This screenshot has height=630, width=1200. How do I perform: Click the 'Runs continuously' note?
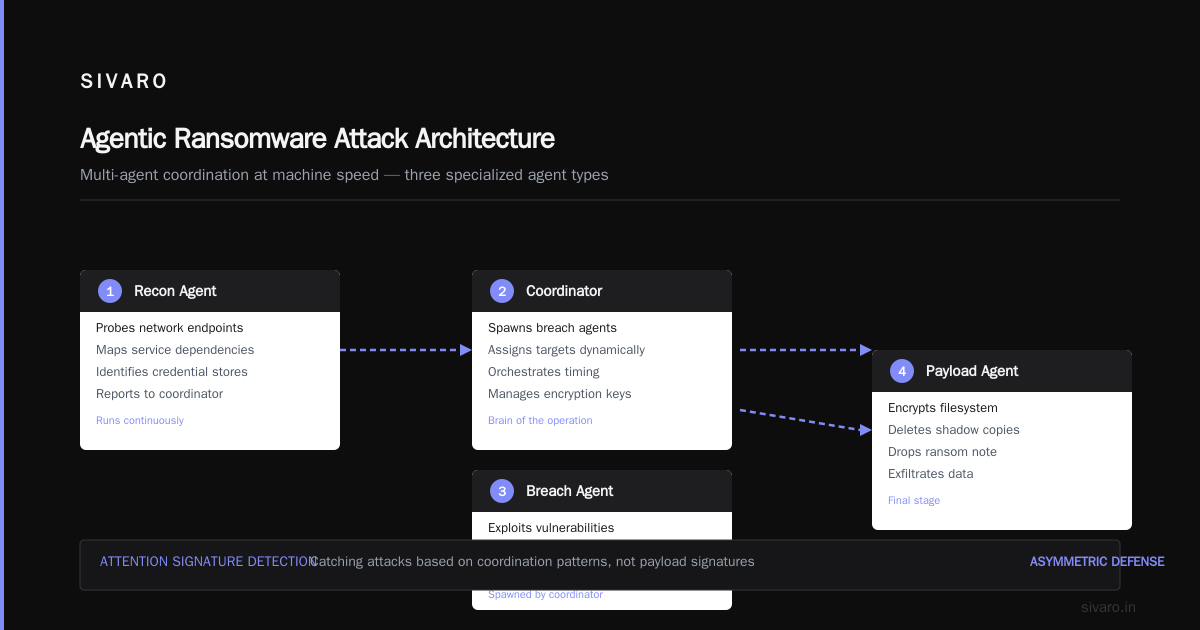click(x=140, y=421)
